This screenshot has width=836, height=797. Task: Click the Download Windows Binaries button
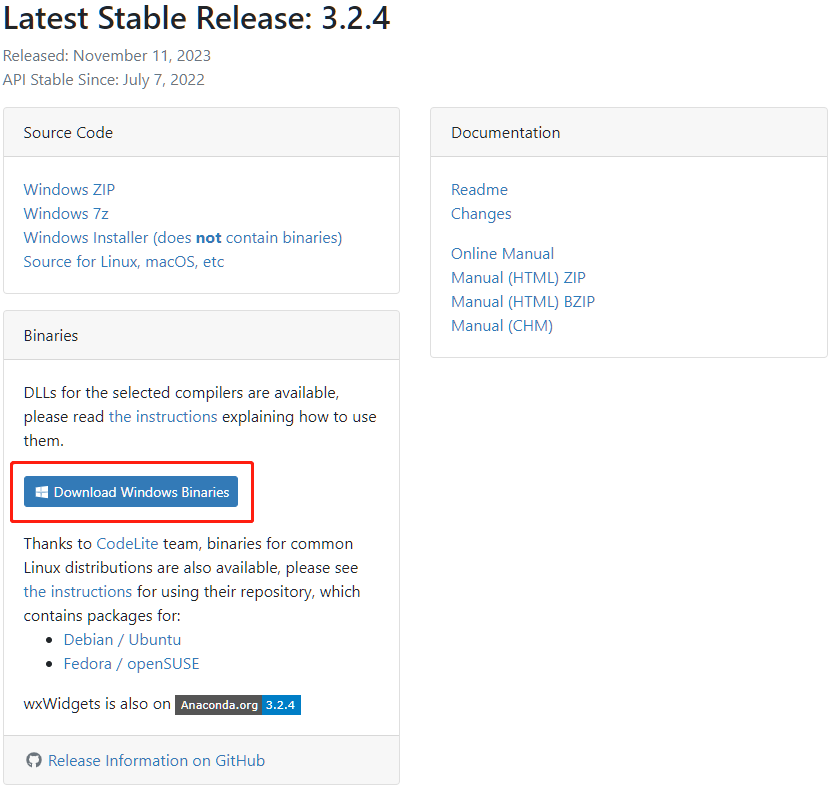(x=131, y=492)
